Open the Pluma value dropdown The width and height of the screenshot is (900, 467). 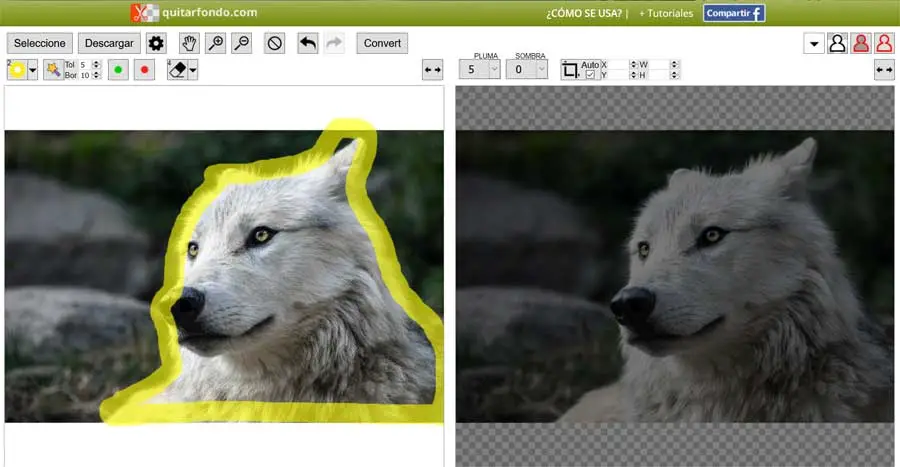(494, 69)
